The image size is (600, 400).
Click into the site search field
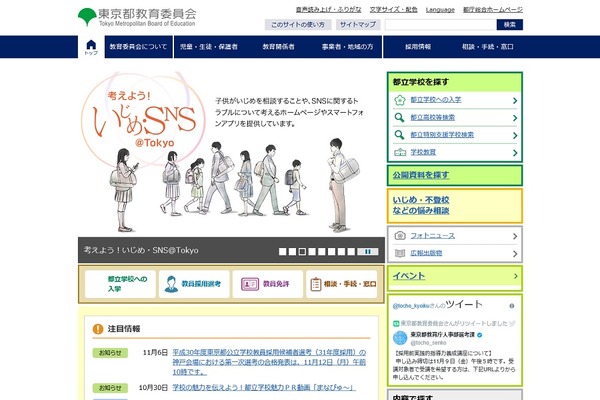click(441, 24)
